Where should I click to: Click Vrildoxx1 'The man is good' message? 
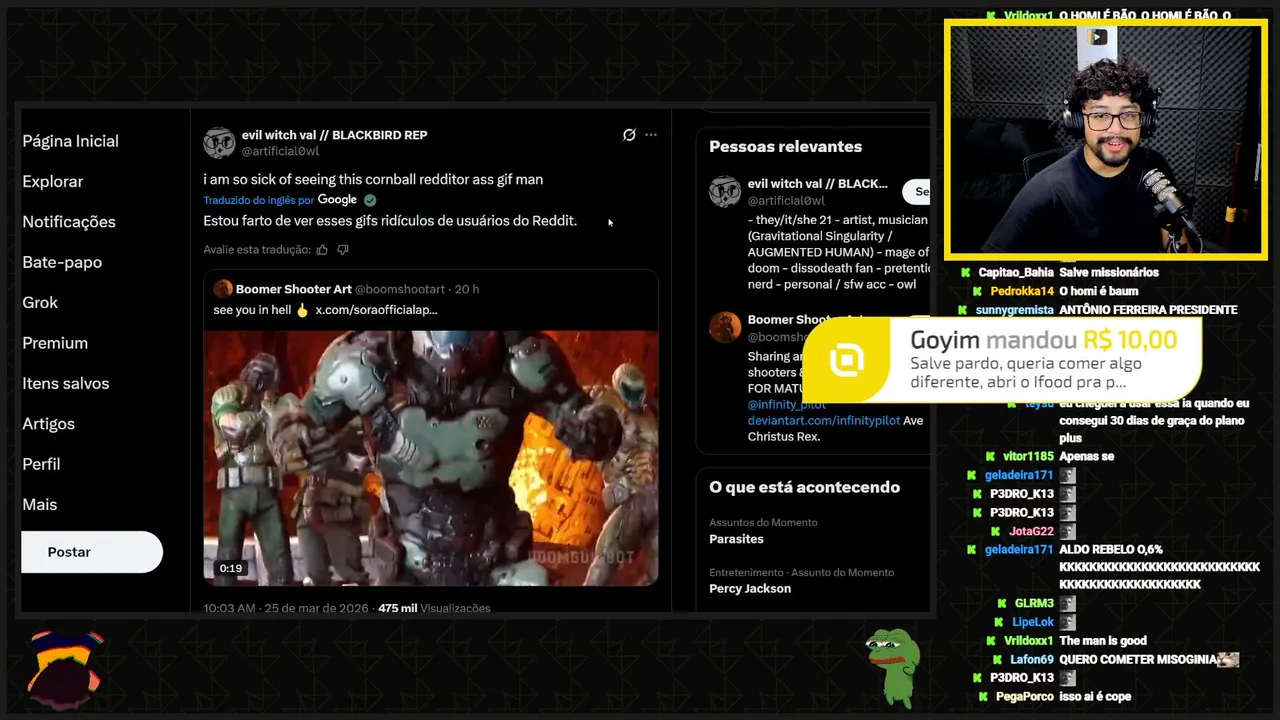[1103, 641]
